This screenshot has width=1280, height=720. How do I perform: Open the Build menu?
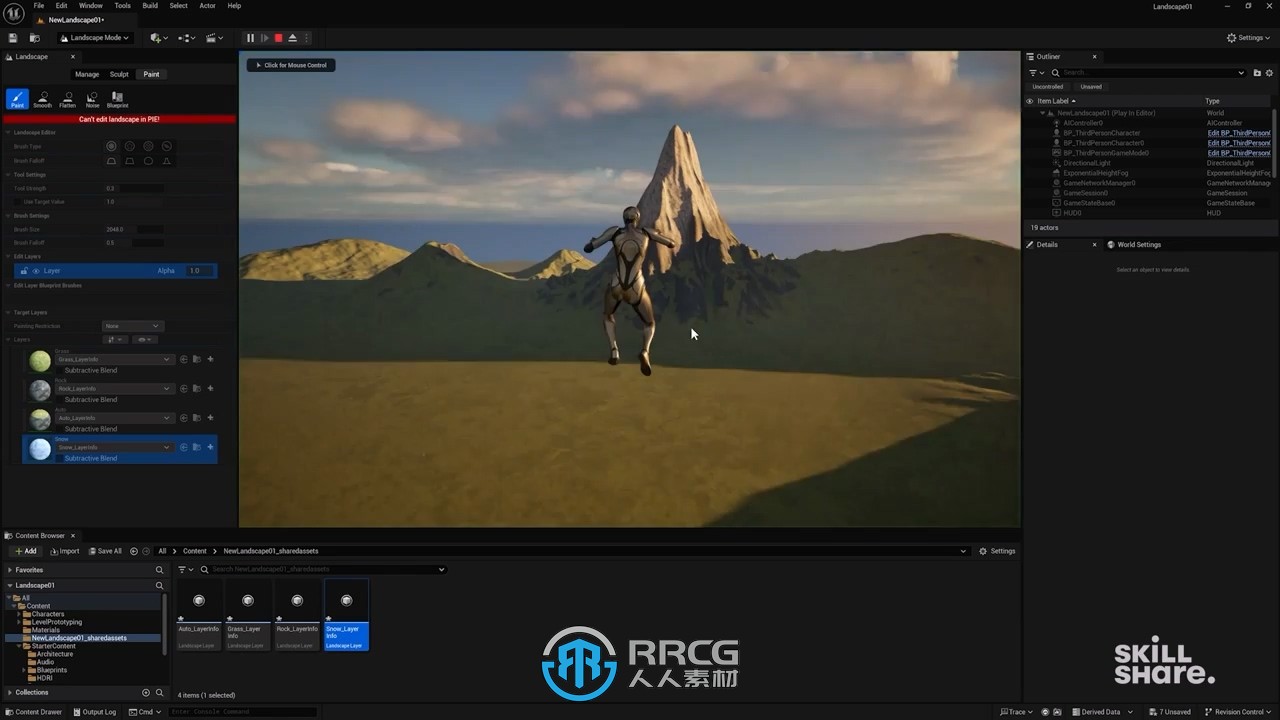(x=150, y=6)
